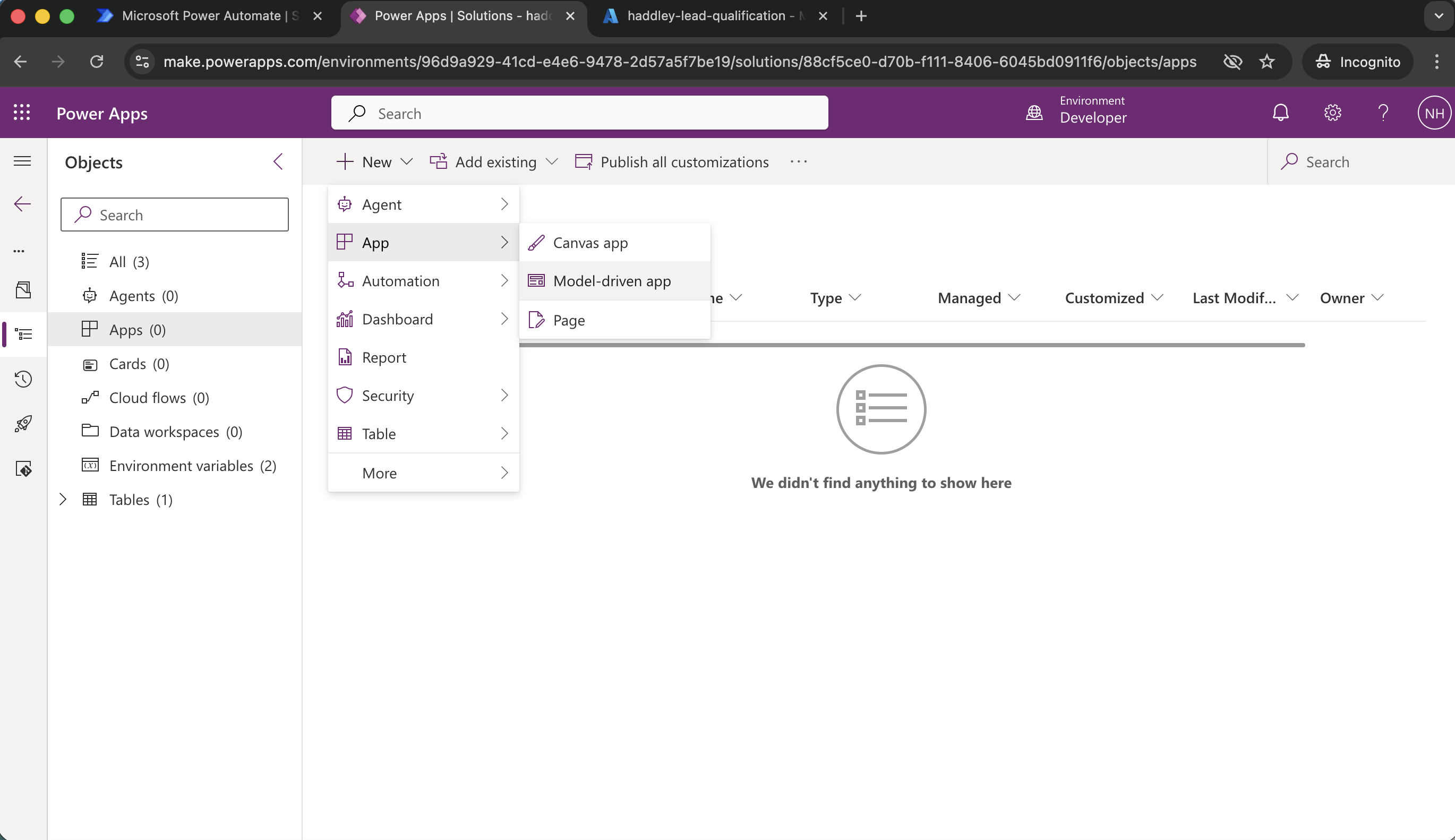The height and width of the screenshot is (840, 1455).
Task: Open the Automation submenu
Action: [x=423, y=281]
